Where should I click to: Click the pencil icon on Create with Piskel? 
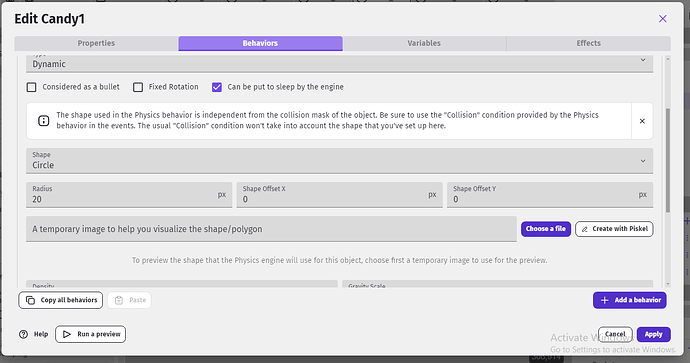click(585, 229)
